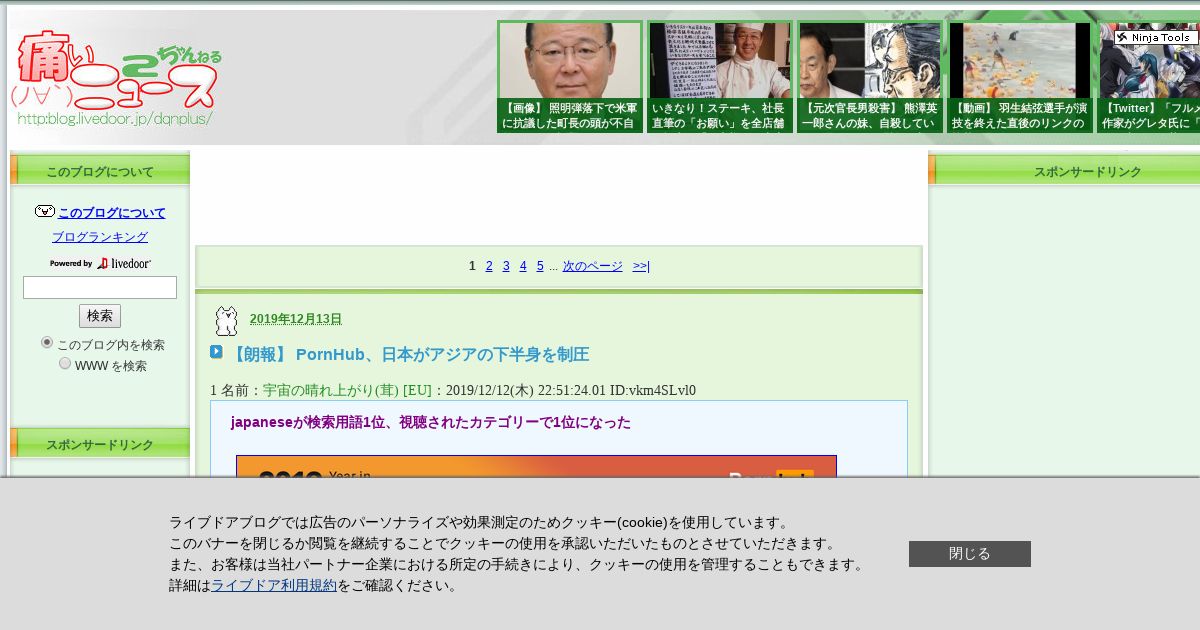Click the left sidebar スポンサードリンク header
Viewport: 1200px width, 630px height.
[x=100, y=444]
